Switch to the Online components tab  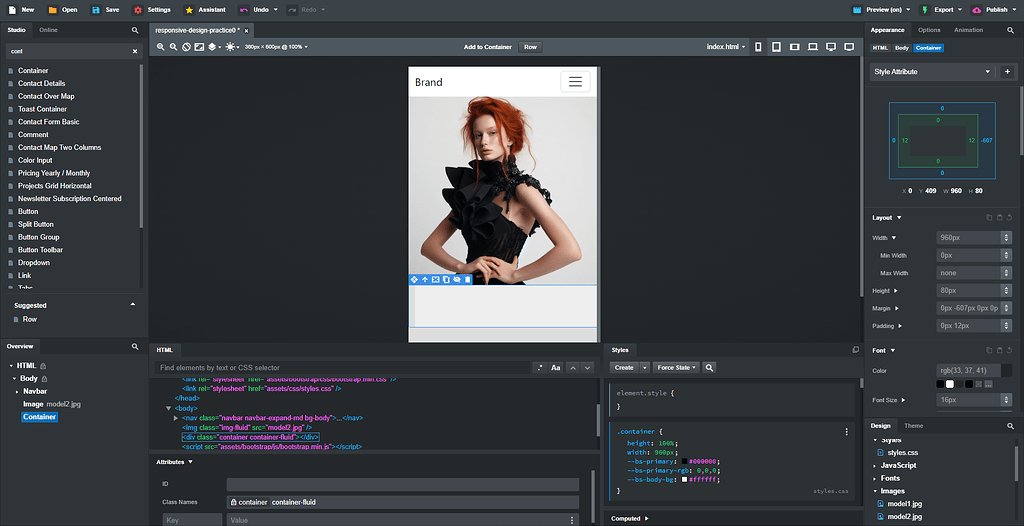[48, 30]
